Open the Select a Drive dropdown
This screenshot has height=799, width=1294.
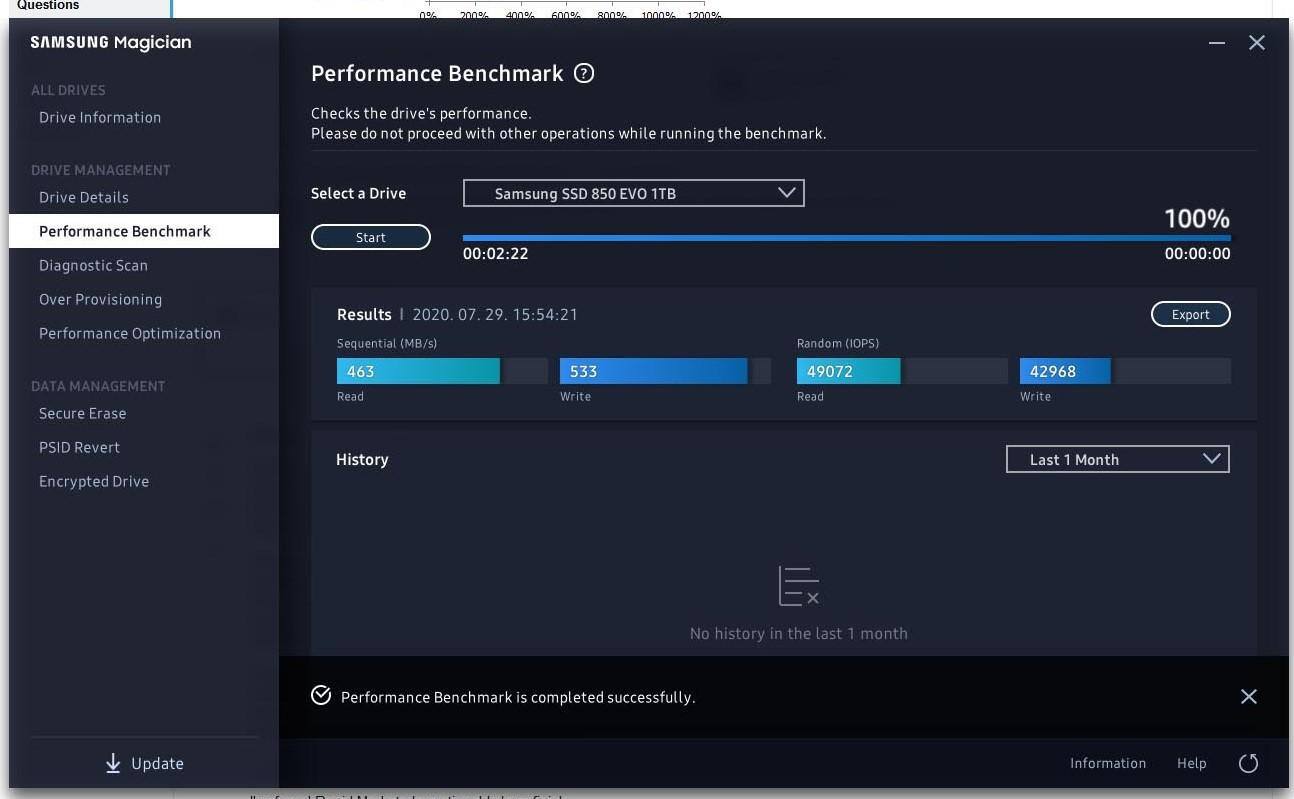point(633,193)
